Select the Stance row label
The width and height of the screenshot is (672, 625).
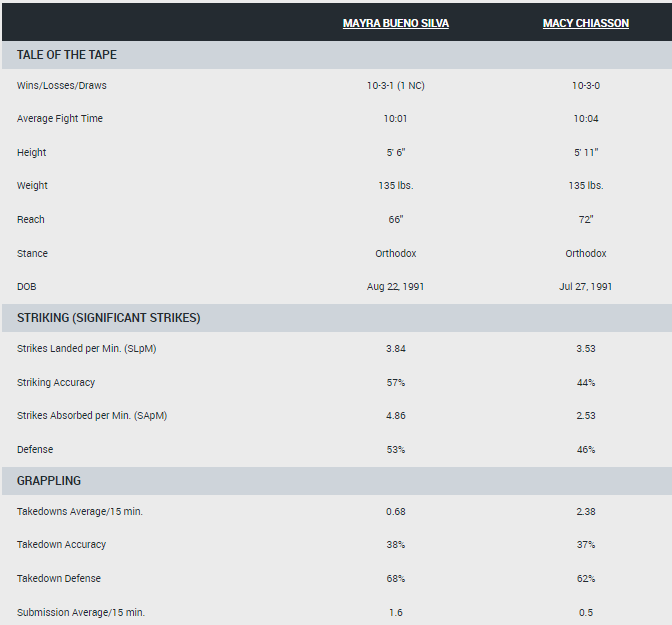[x=32, y=254]
